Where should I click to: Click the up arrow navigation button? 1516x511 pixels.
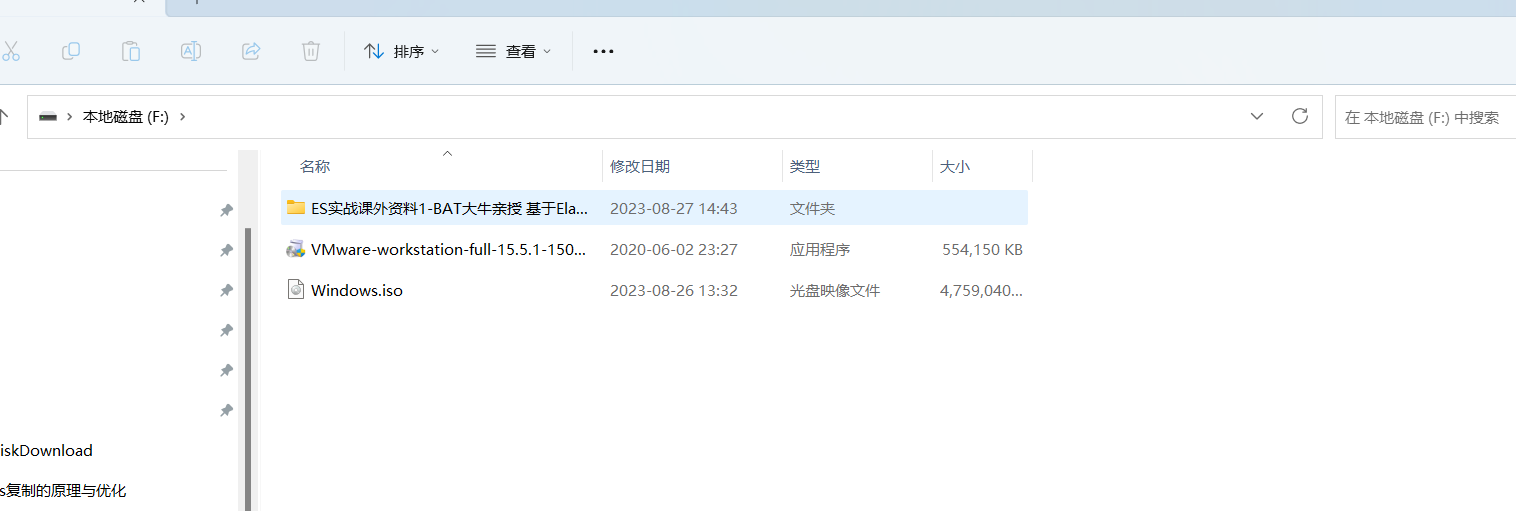pos(4,117)
